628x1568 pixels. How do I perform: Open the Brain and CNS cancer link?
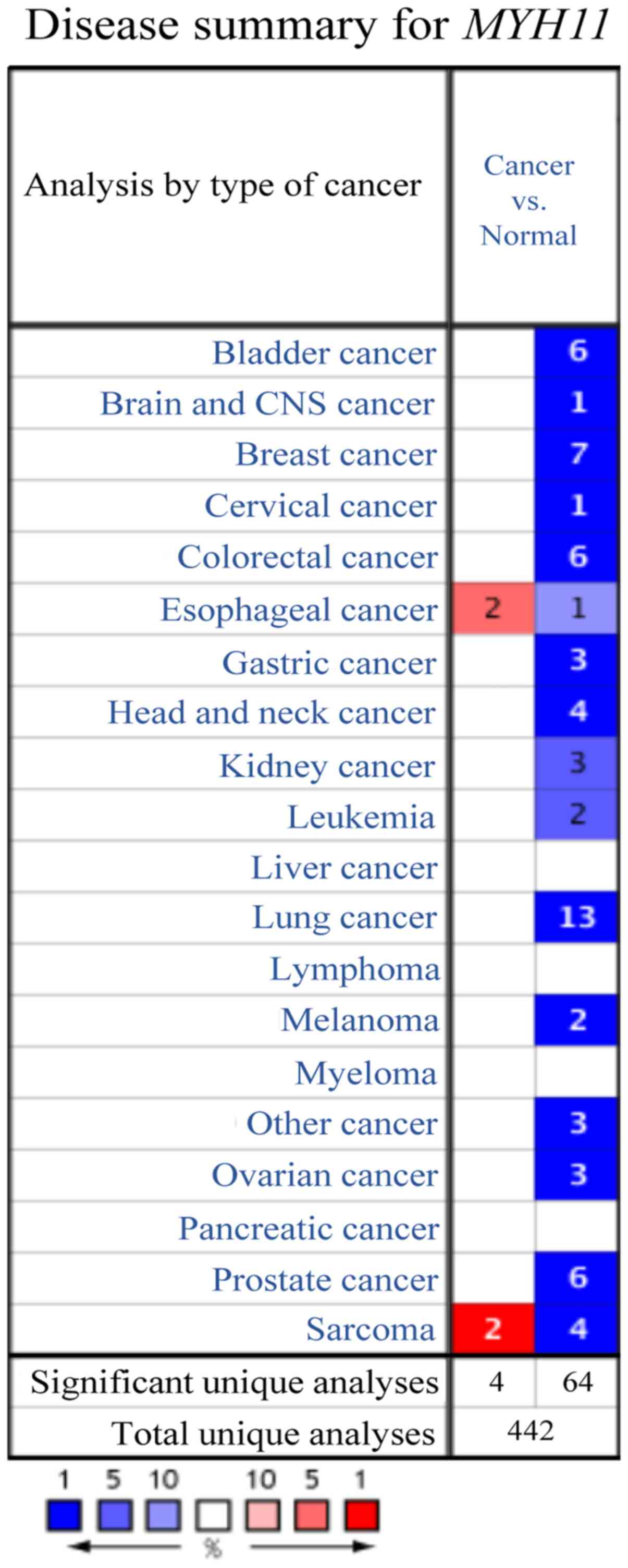tap(268, 404)
